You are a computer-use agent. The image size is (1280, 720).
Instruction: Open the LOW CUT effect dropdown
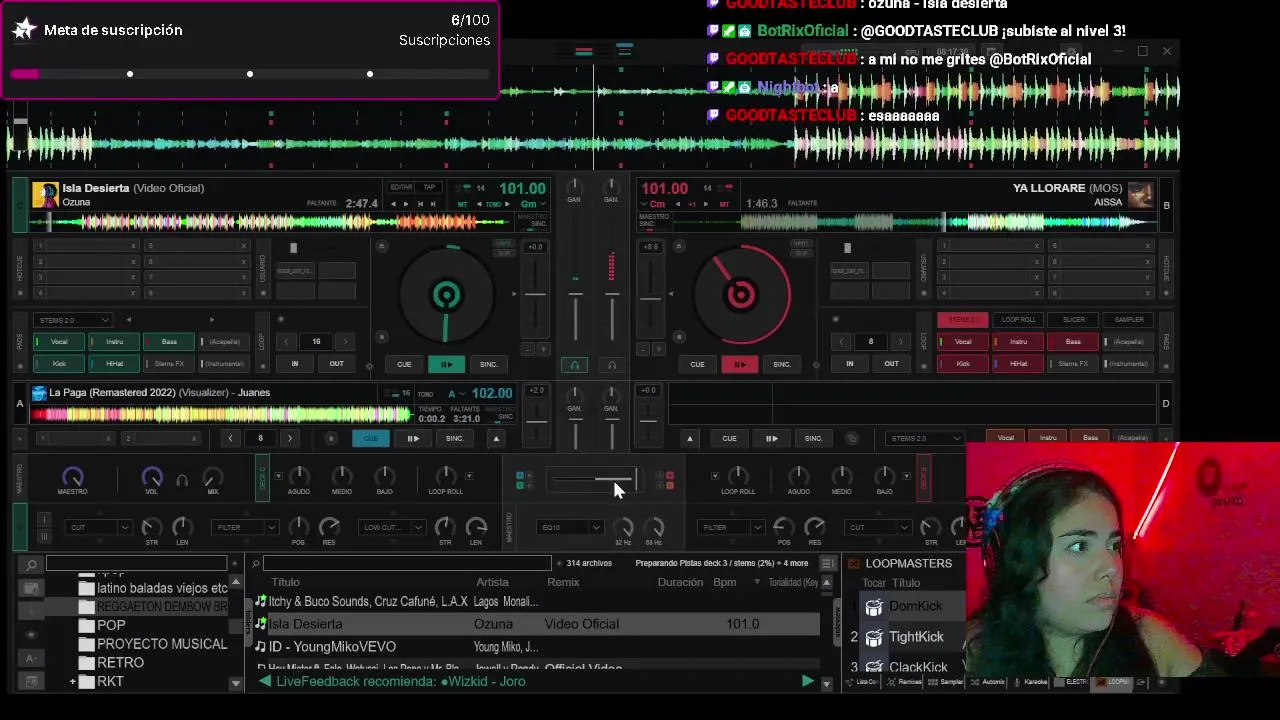[x=392, y=527]
